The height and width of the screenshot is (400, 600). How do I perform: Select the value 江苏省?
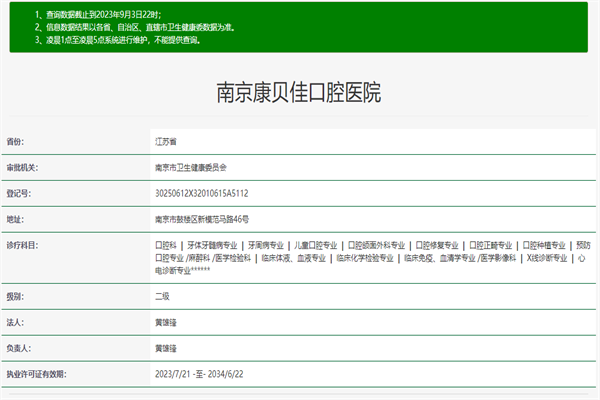166,142
